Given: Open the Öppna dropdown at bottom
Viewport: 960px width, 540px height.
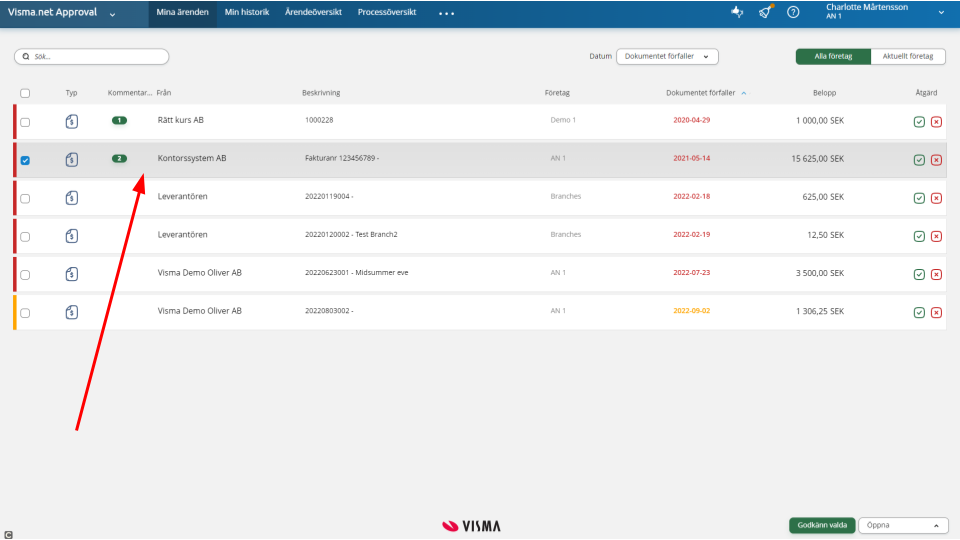Looking at the screenshot, I should click(903, 525).
